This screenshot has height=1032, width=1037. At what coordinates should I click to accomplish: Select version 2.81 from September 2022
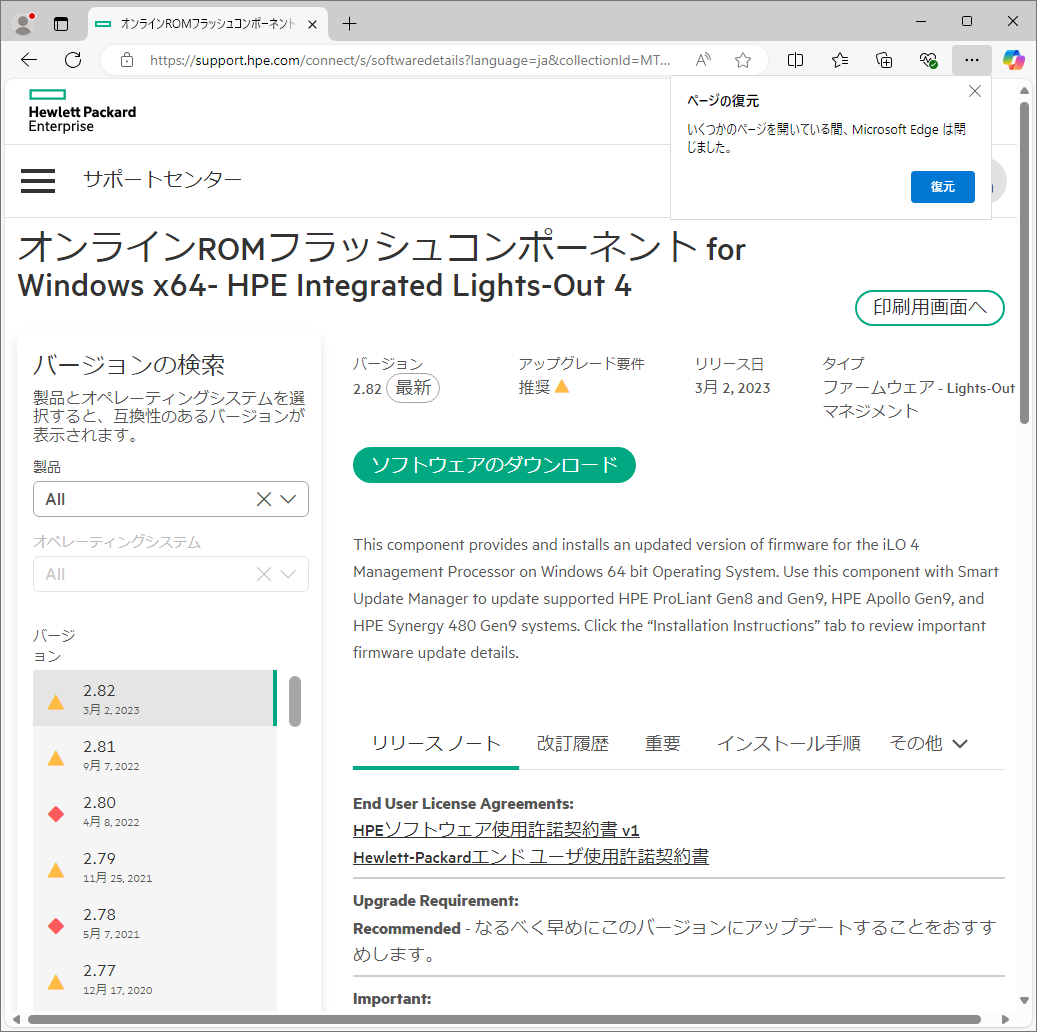tap(155, 754)
